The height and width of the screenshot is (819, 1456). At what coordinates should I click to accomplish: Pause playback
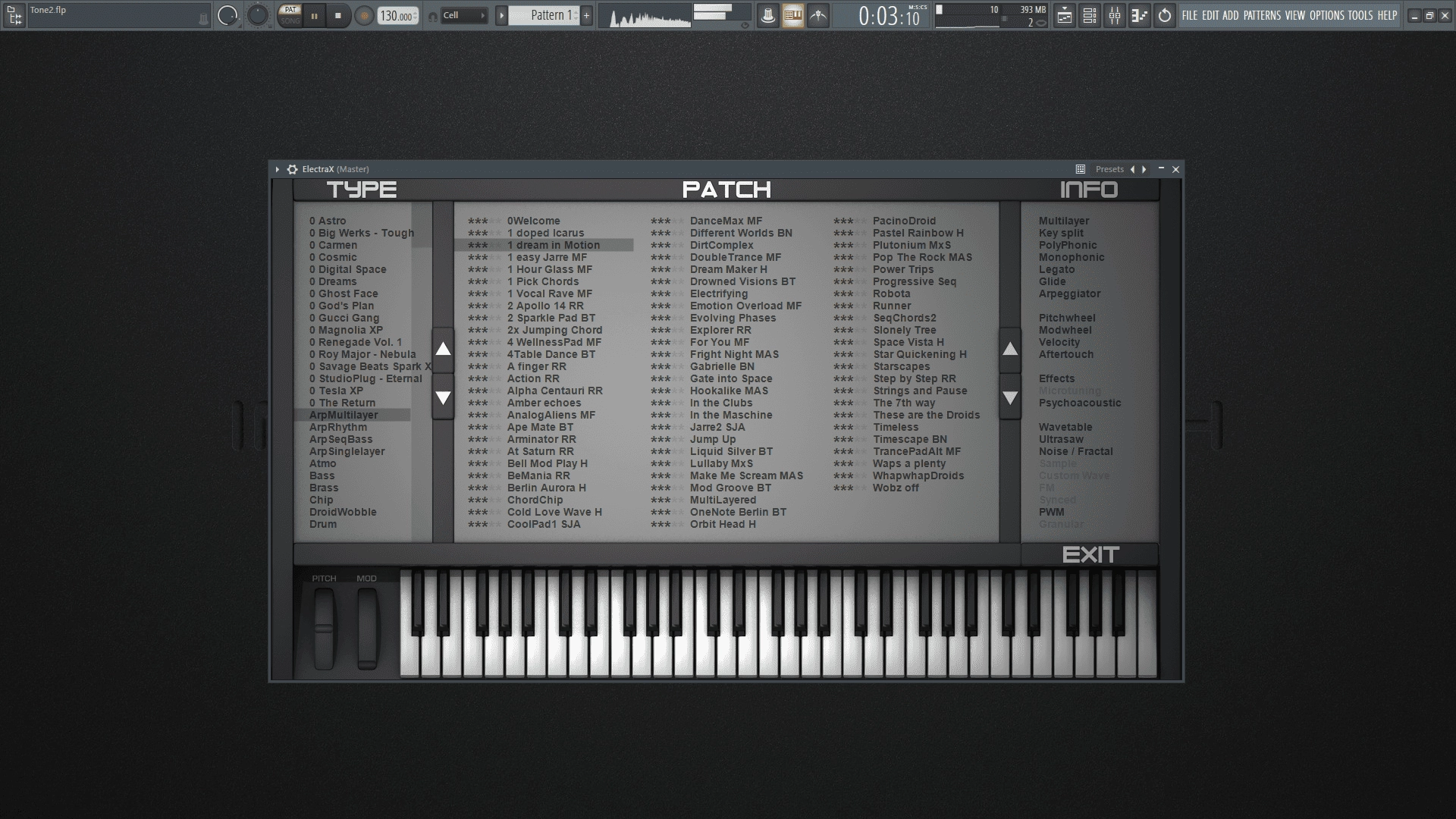tap(314, 16)
